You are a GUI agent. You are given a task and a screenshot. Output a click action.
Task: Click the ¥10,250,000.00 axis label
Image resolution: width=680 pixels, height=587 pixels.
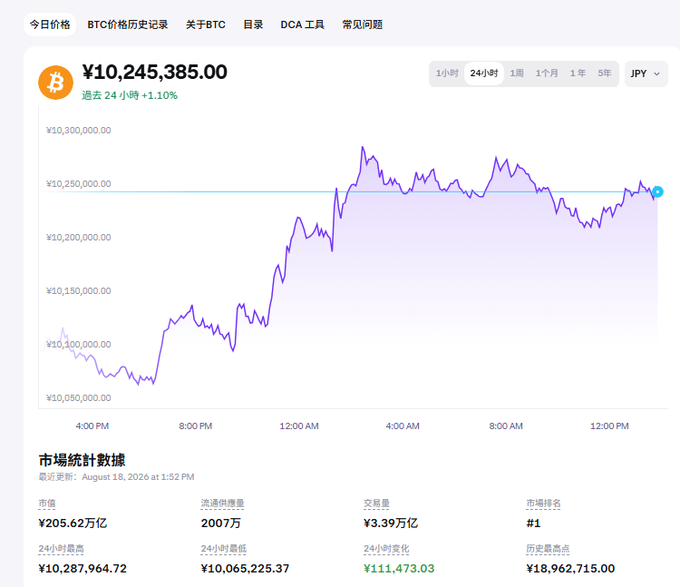point(78,184)
